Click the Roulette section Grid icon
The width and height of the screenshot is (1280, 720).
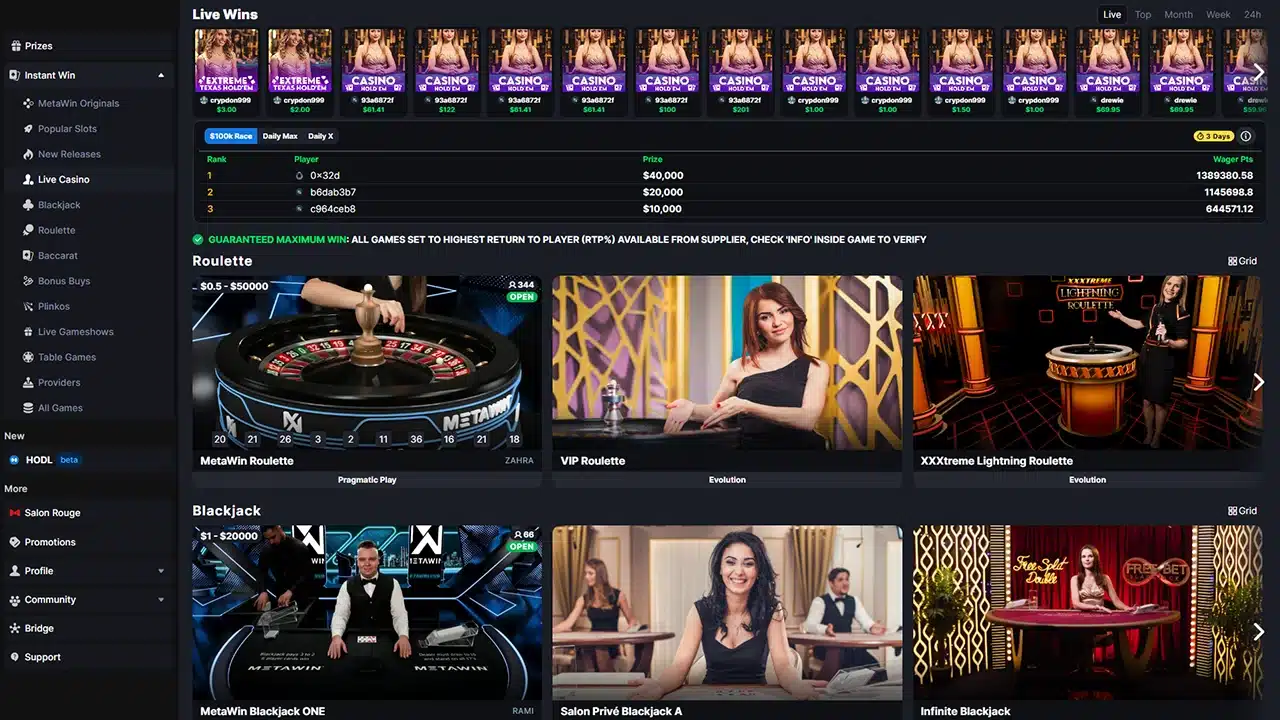pyautogui.click(x=1233, y=261)
